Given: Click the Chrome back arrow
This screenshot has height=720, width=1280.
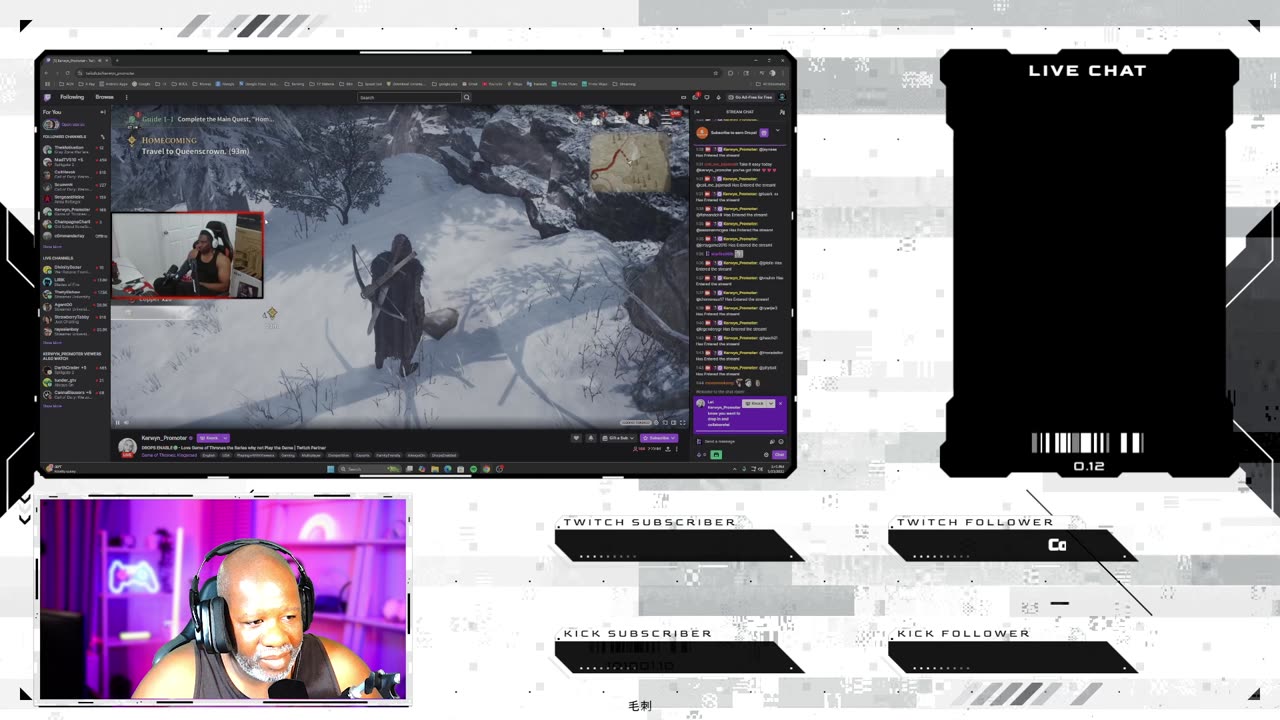Looking at the screenshot, I should click(x=46, y=73).
